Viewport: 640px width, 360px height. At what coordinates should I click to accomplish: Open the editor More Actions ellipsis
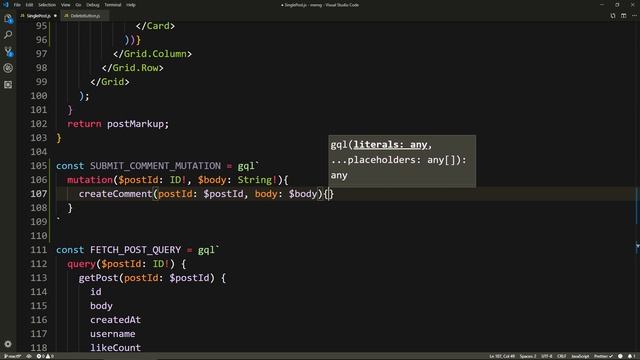[634, 16]
